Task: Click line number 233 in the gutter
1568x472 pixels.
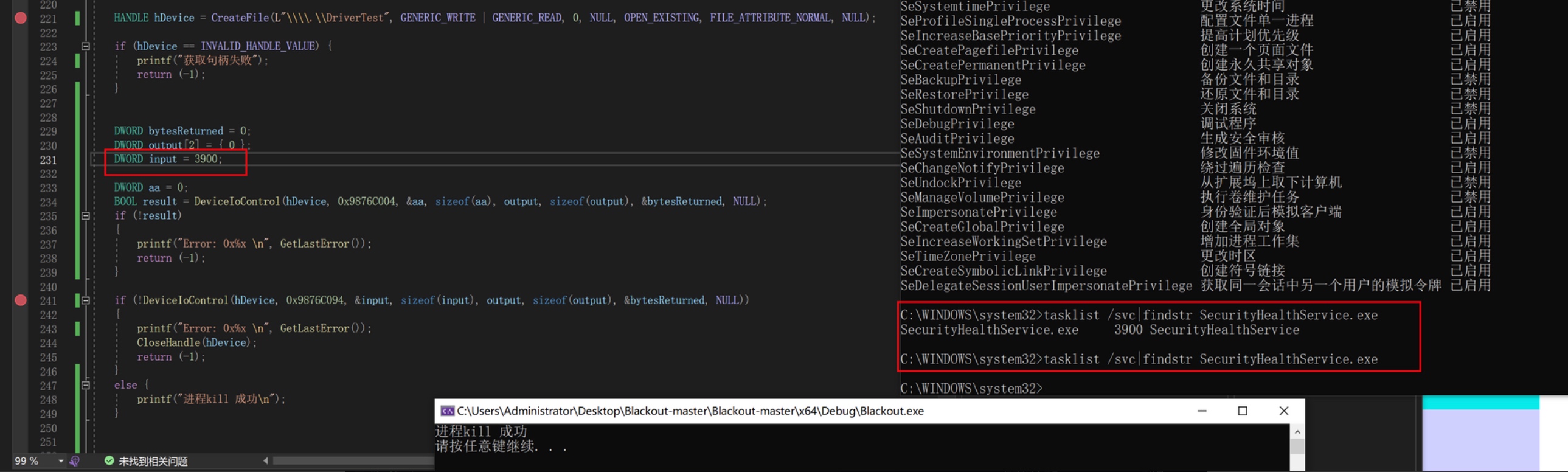Action: pyautogui.click(x=48, y=188)
